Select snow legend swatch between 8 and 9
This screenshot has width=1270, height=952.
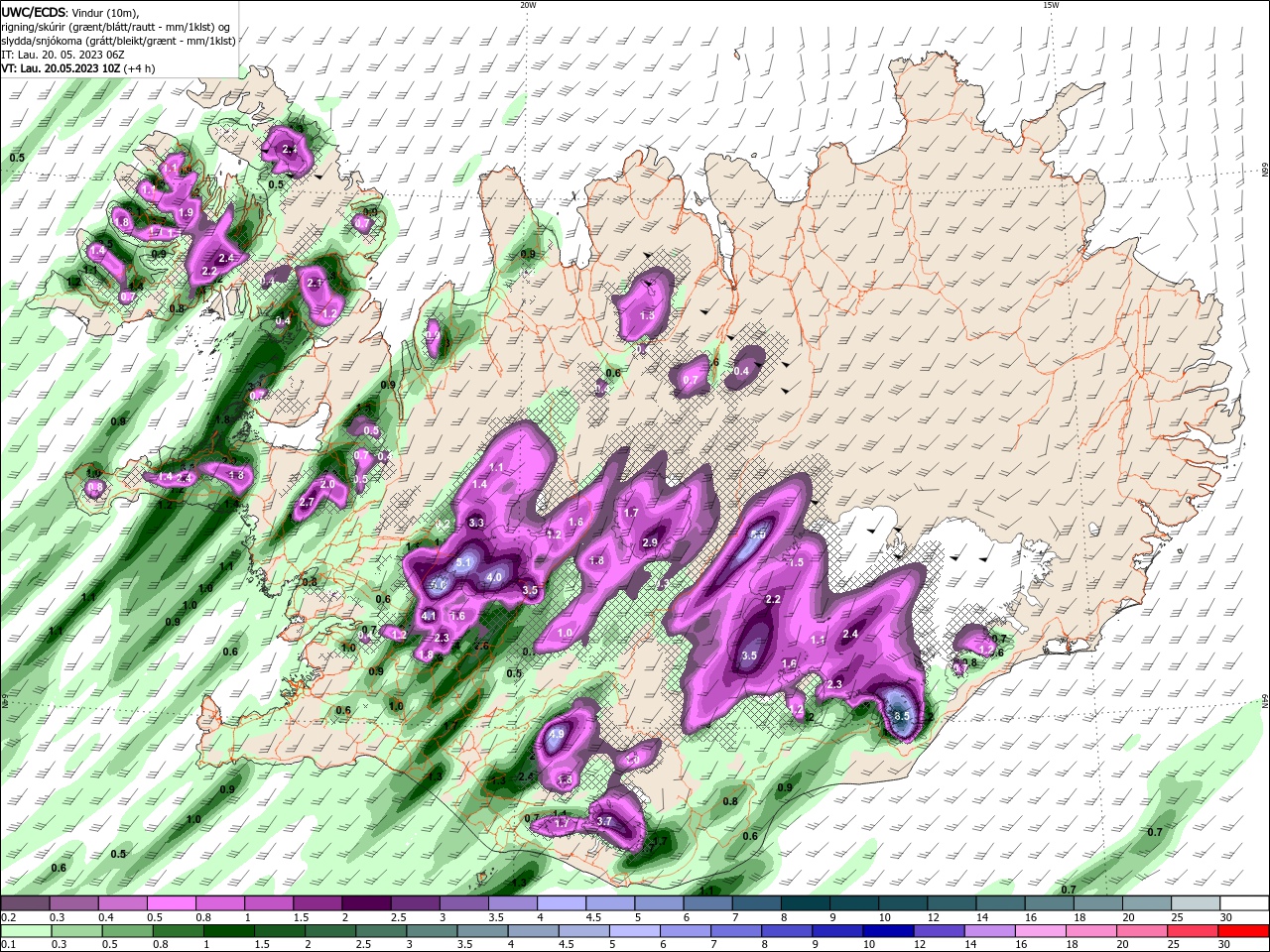pyautogui.click(x=807, y=903)
